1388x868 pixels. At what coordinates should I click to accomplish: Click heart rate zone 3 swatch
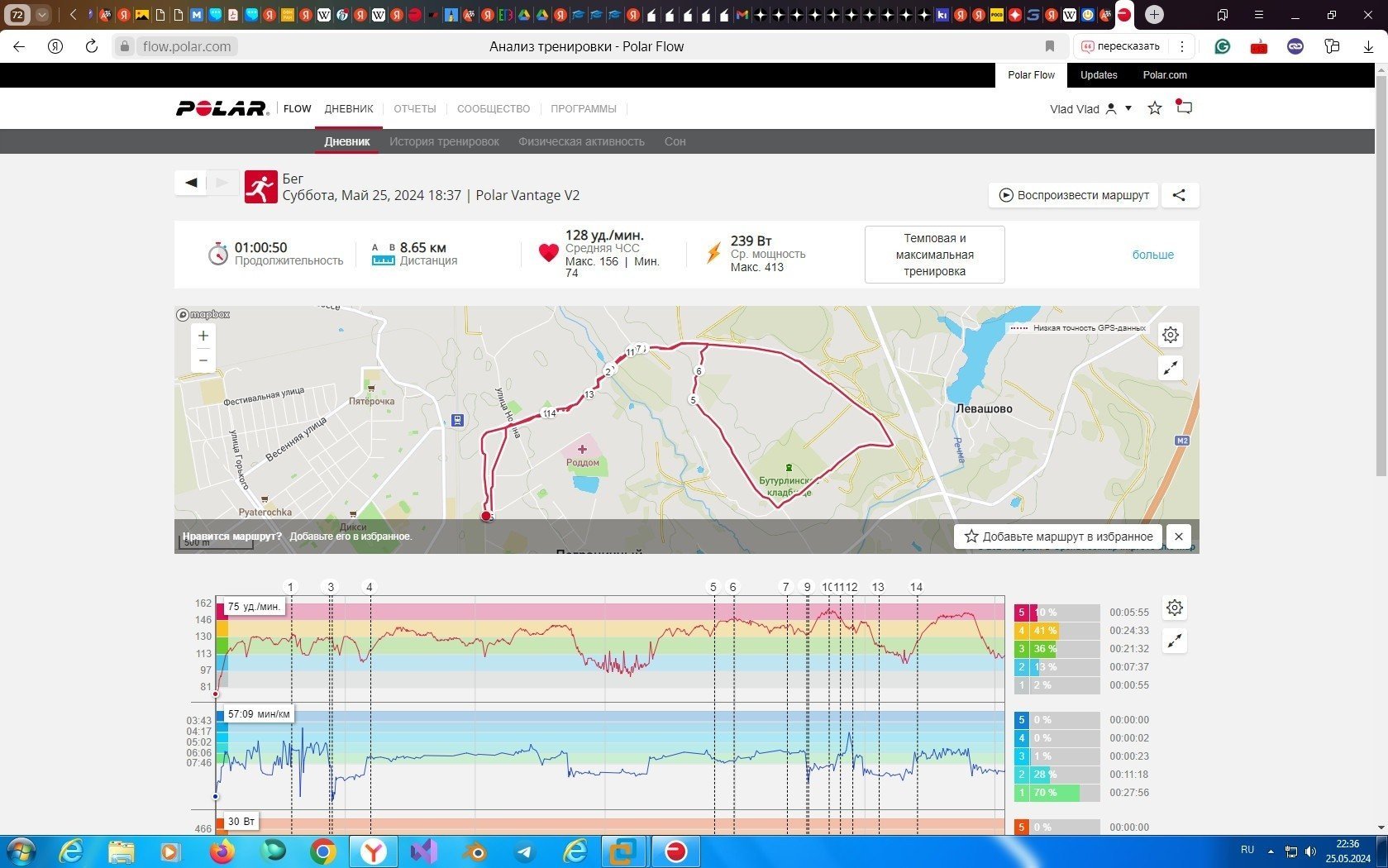1022,649
